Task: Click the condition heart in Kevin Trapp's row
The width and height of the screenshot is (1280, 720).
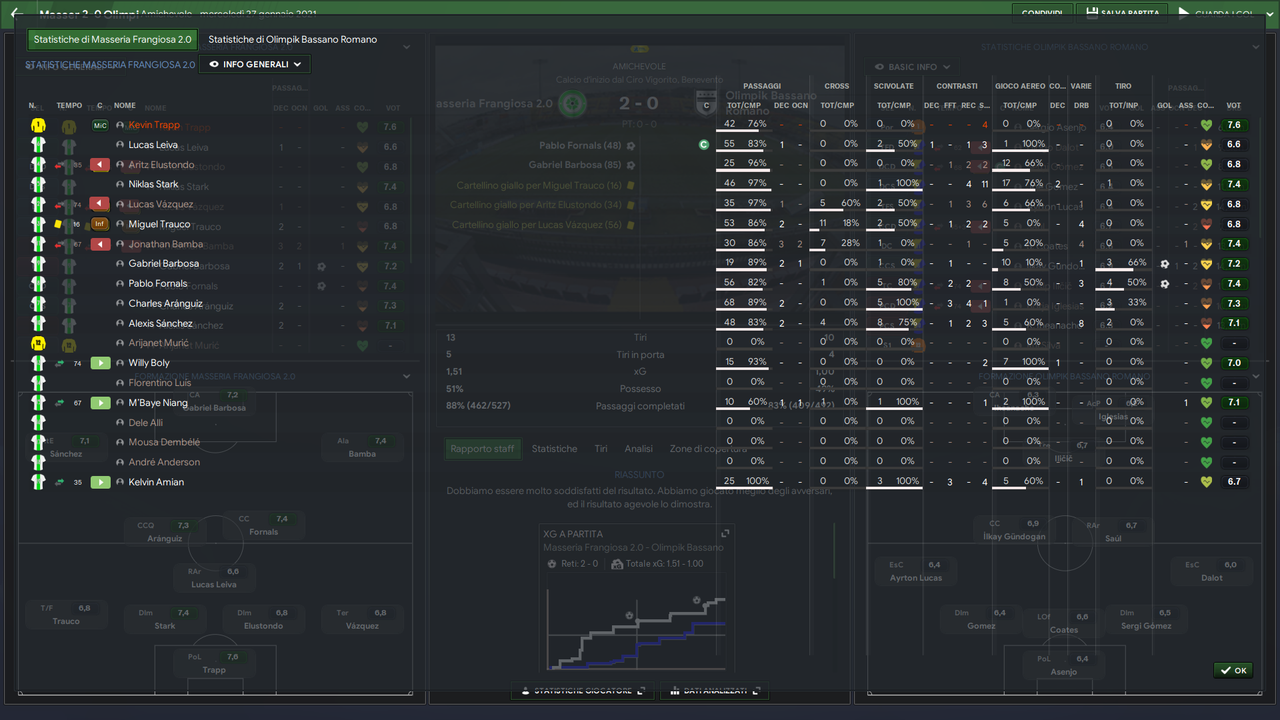Action: tap(1206, 125)
